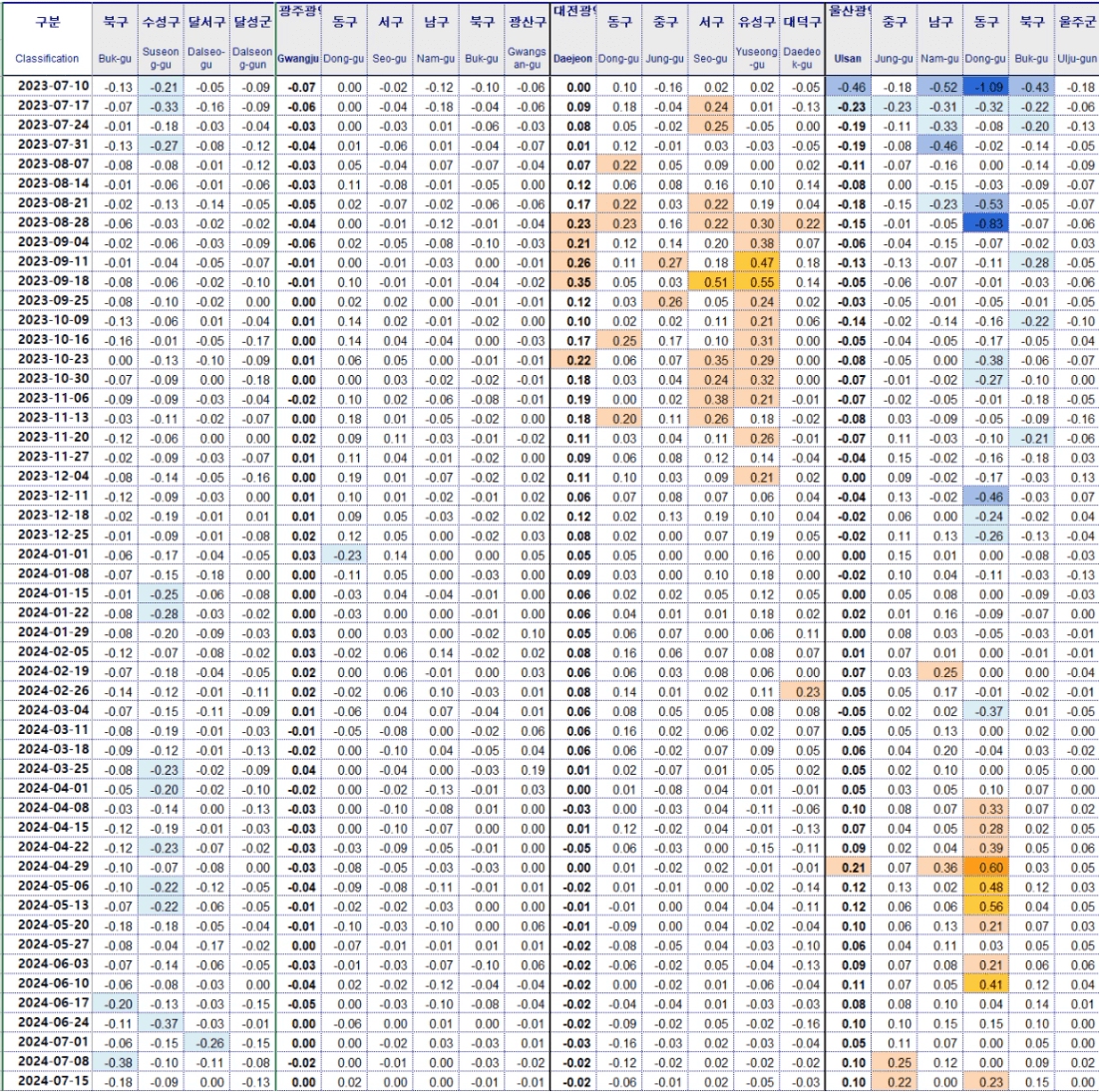Viewport: 1099px width, 1092px height.
Task: Click Yuseong-gu's 0.38 on 2023-09-04
Action: (757, 243)
